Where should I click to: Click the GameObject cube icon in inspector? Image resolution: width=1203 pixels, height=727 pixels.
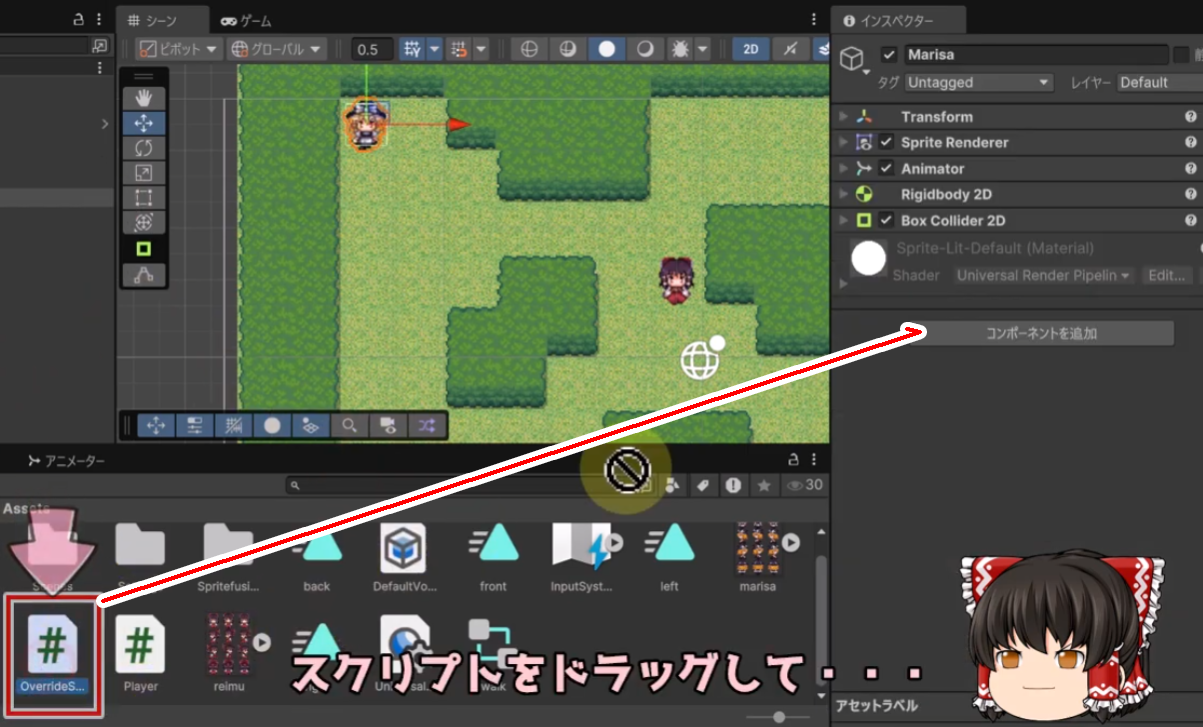[x=852, y=58]
